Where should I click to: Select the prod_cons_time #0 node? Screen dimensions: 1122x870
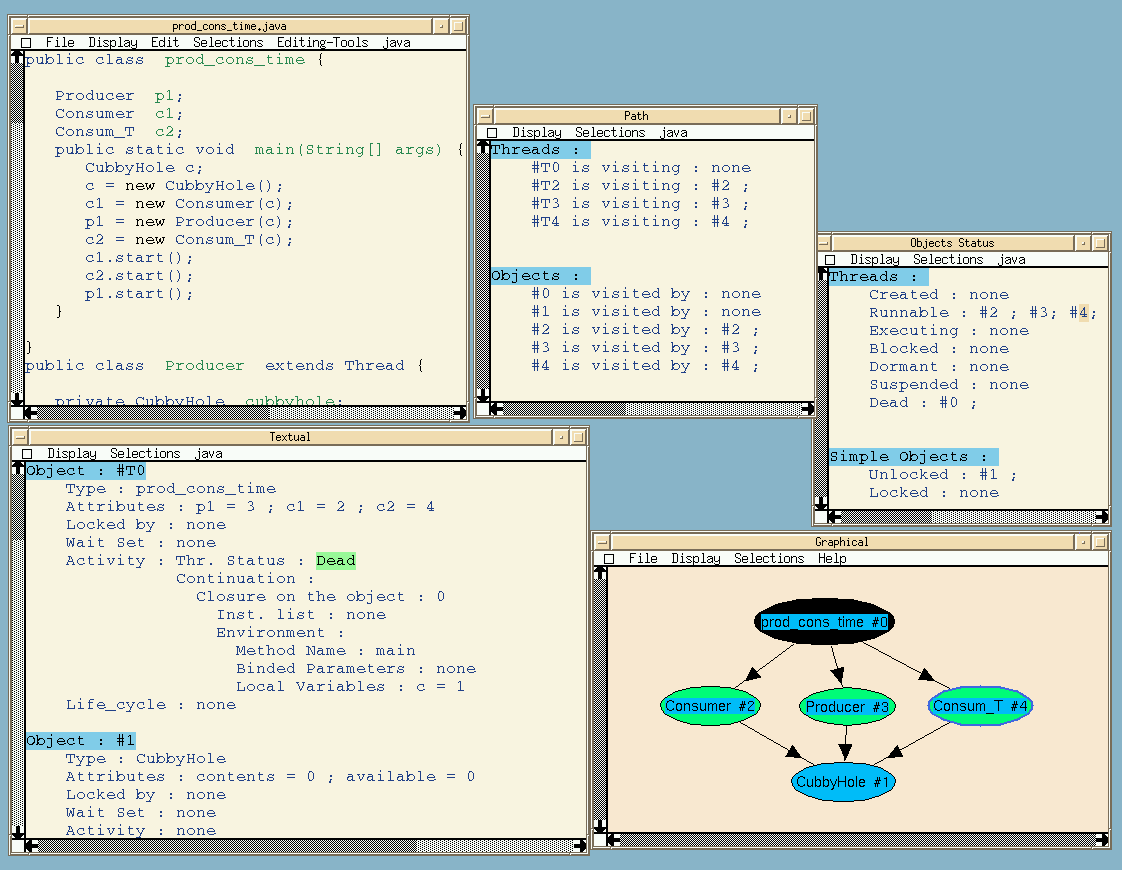824,622
